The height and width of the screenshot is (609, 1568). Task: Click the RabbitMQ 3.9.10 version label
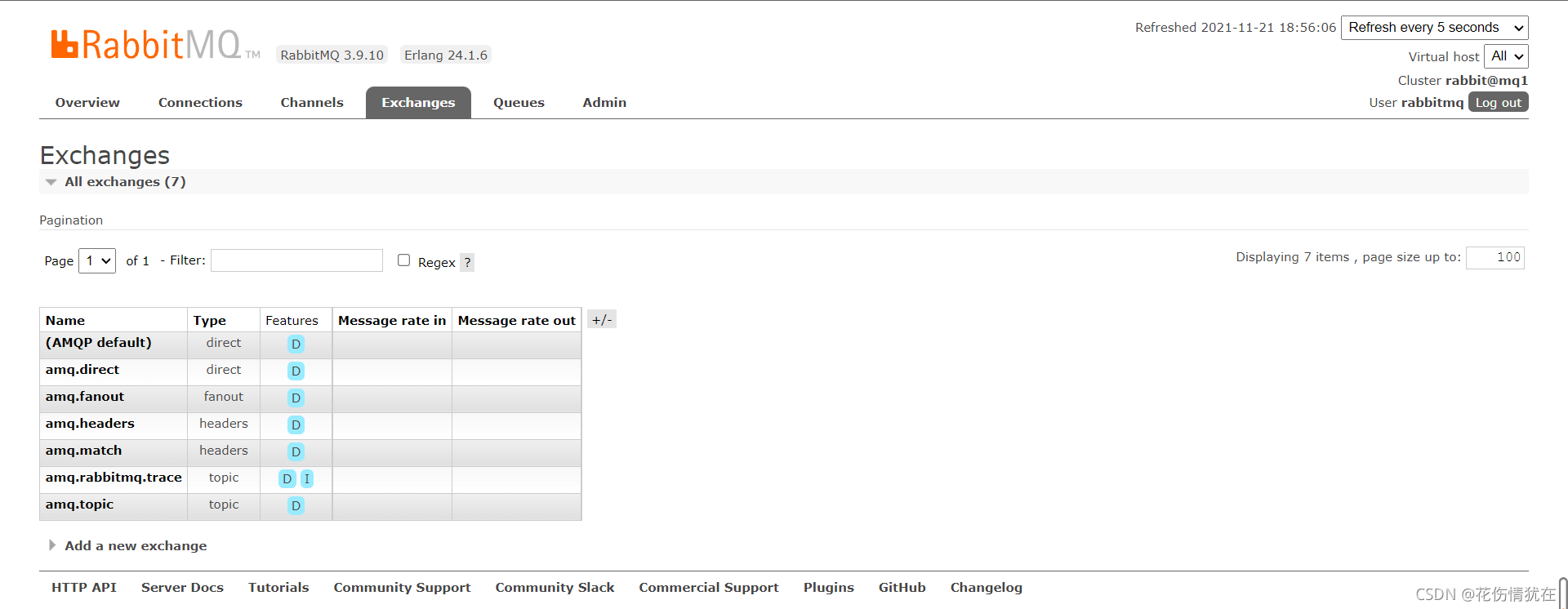click(332, 55)
